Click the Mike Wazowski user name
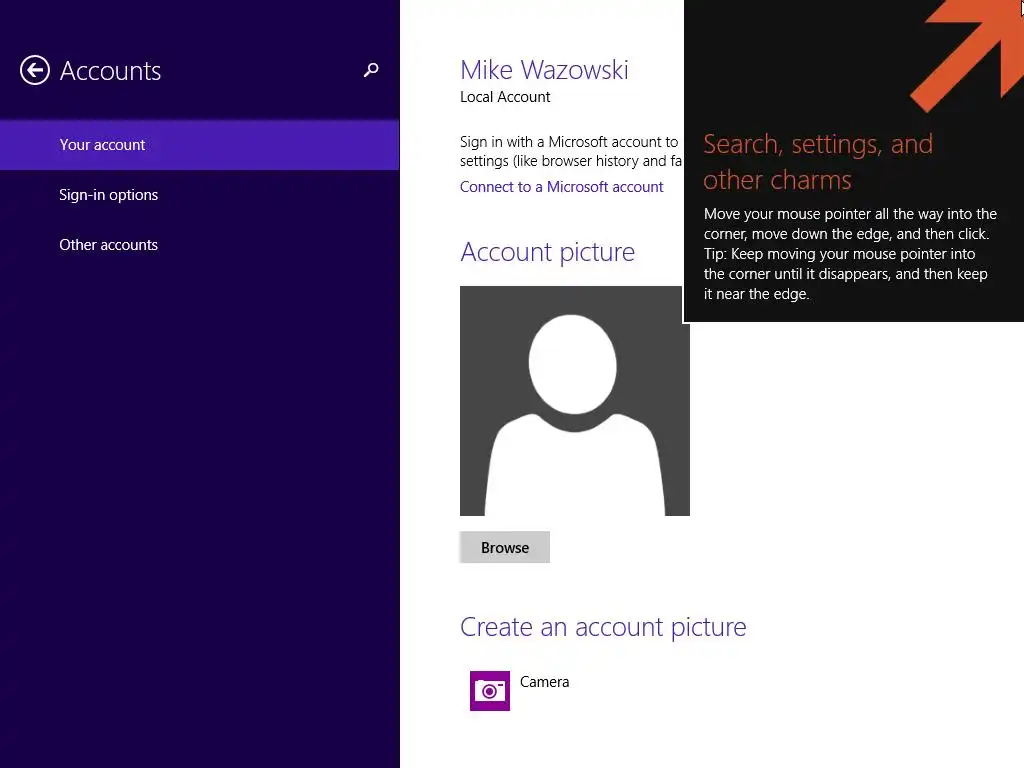Screen dimensions: 1024x768 pyautogui.click(x=544, y=70)
